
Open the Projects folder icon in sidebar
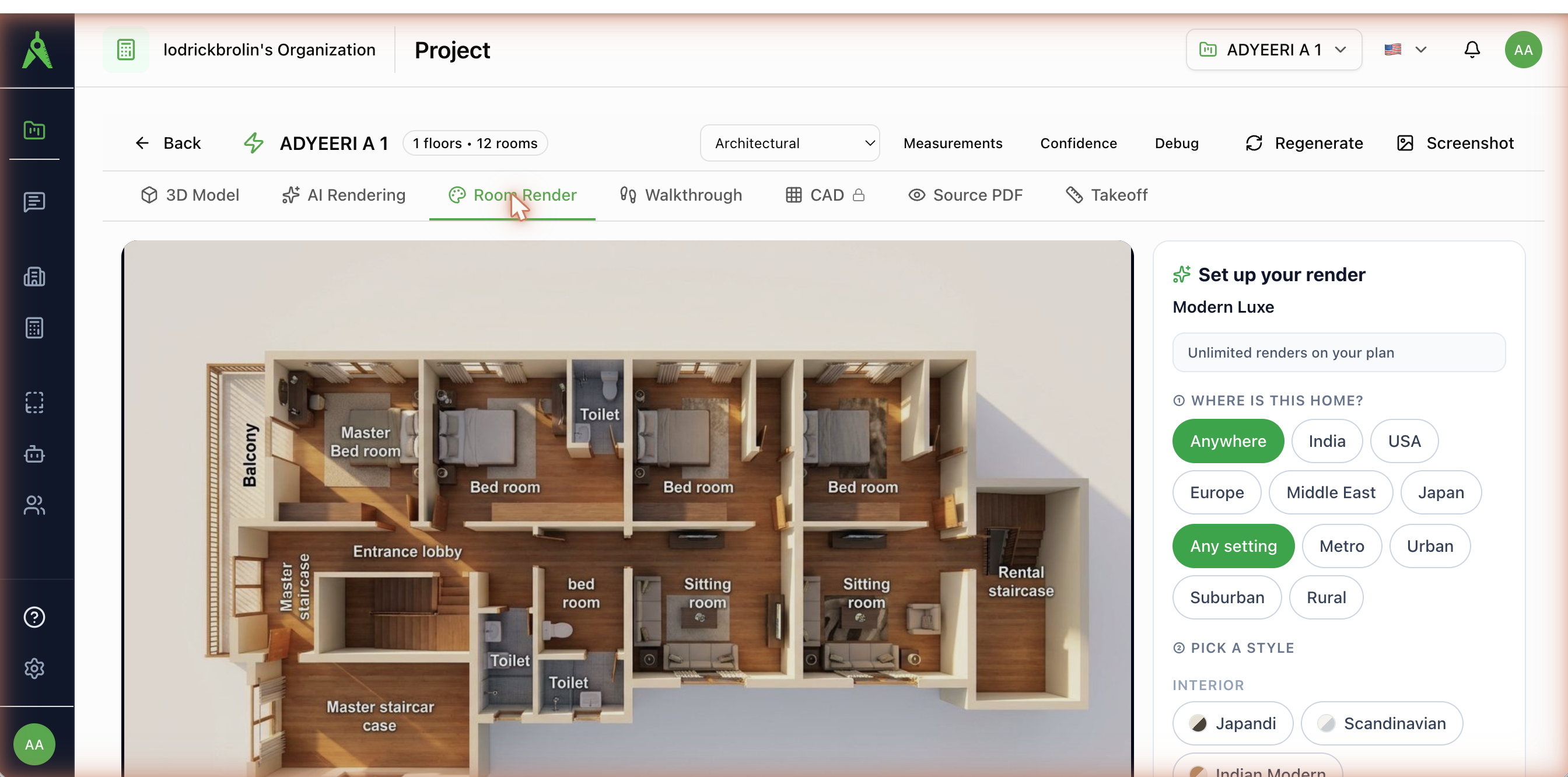34,130
